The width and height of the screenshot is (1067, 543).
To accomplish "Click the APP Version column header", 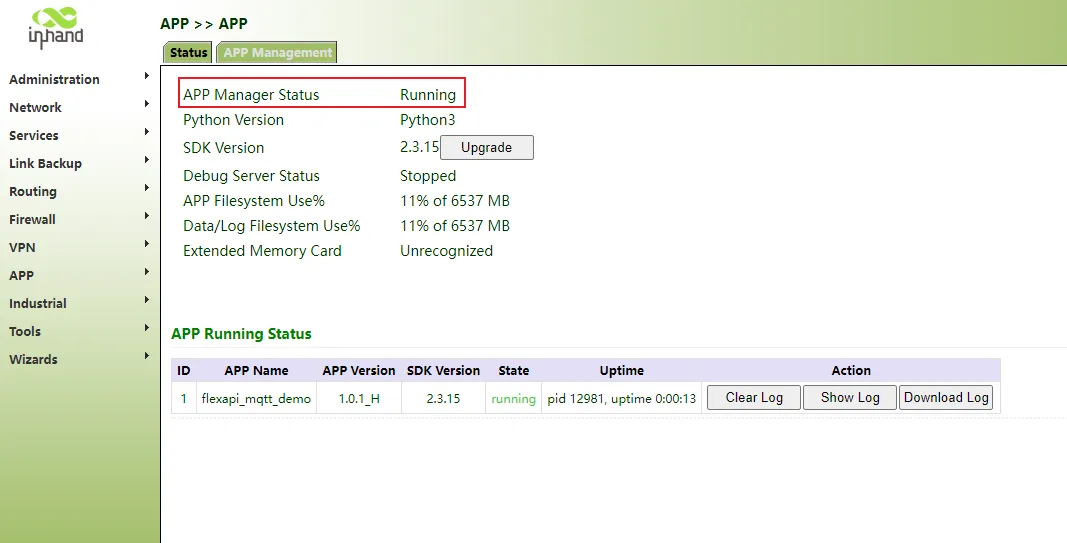I will point(359,371).
